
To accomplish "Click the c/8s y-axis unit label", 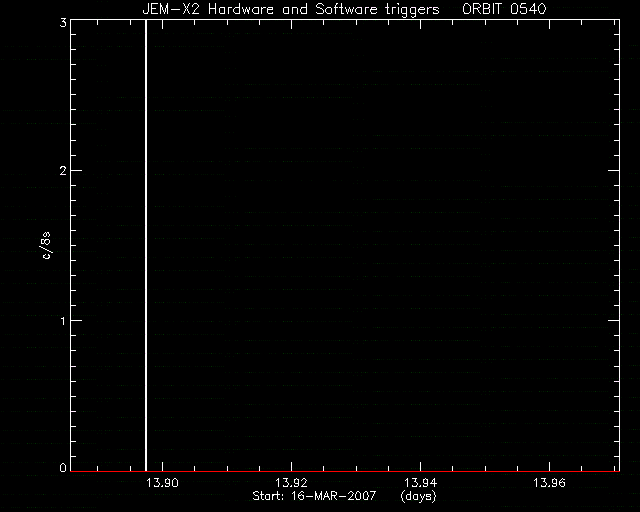I will (x=46, y=245).
